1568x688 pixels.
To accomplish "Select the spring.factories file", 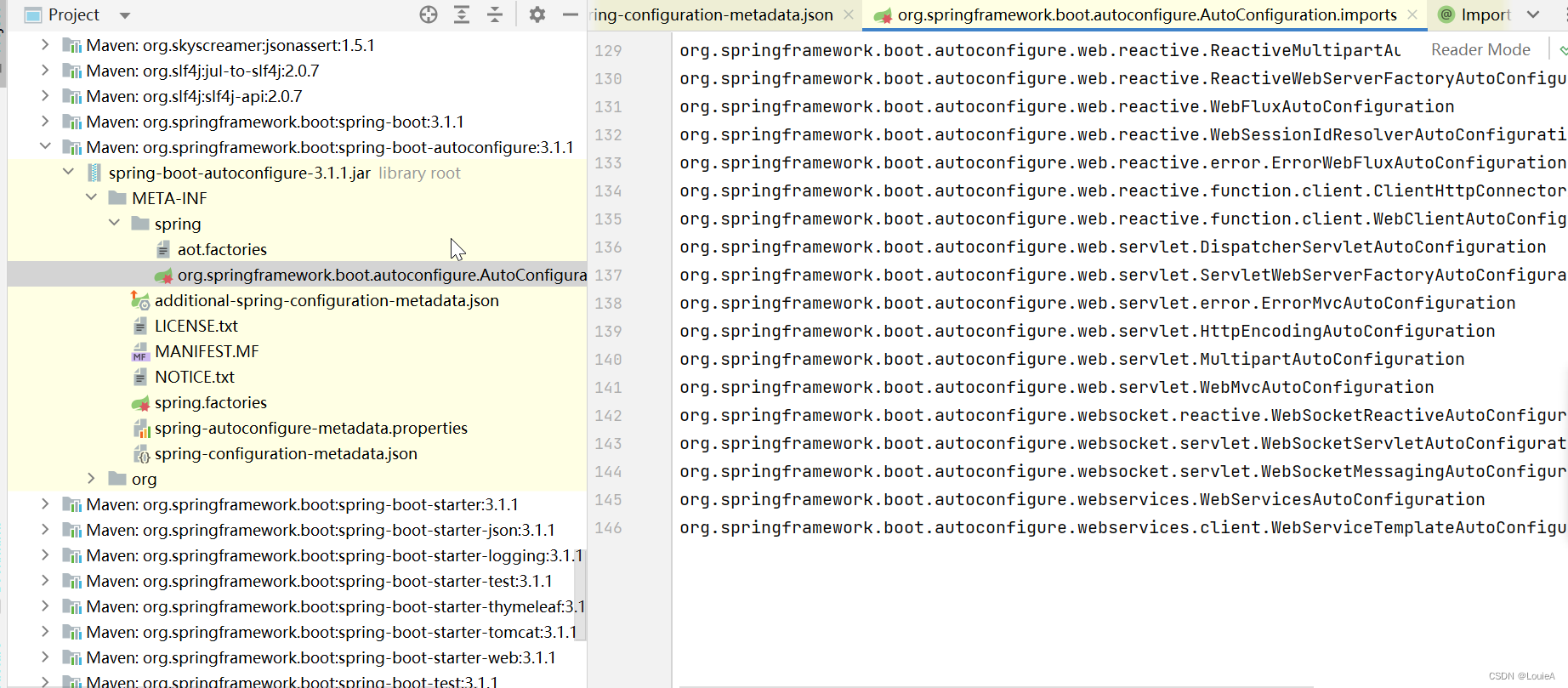I will click(211, 402).
